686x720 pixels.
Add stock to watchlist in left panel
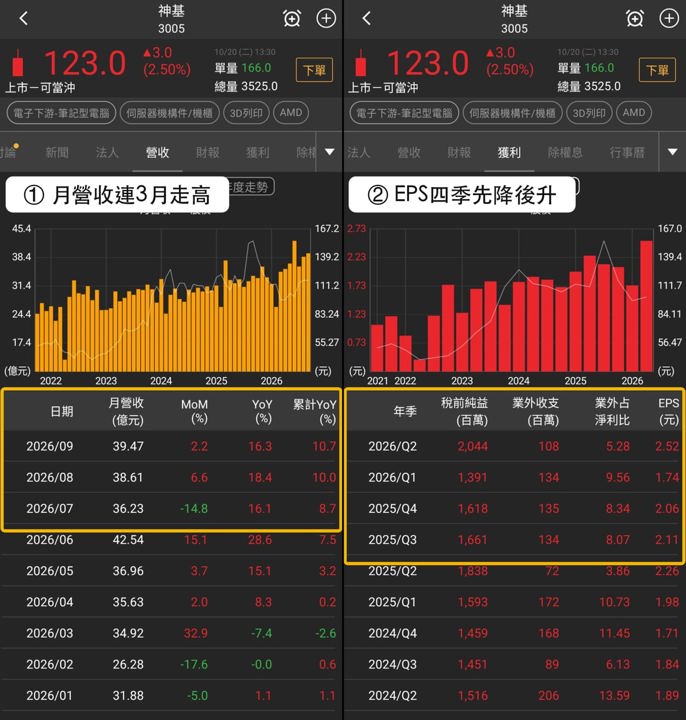pyautogui.click(x=326, y=18)
